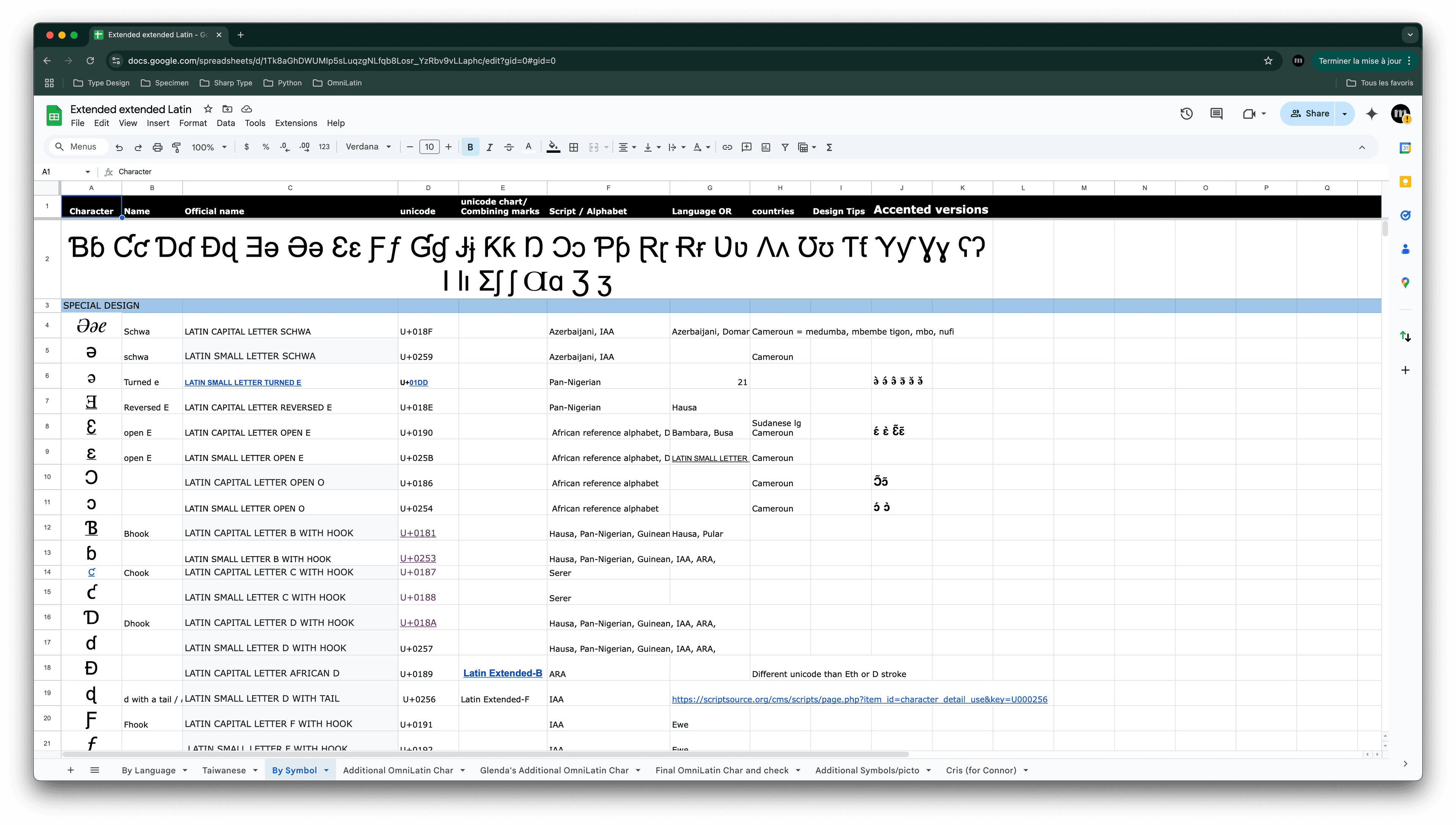Toggle bold formatting
Viewport: 1456px width, 825px height.
tap(470, 147)
